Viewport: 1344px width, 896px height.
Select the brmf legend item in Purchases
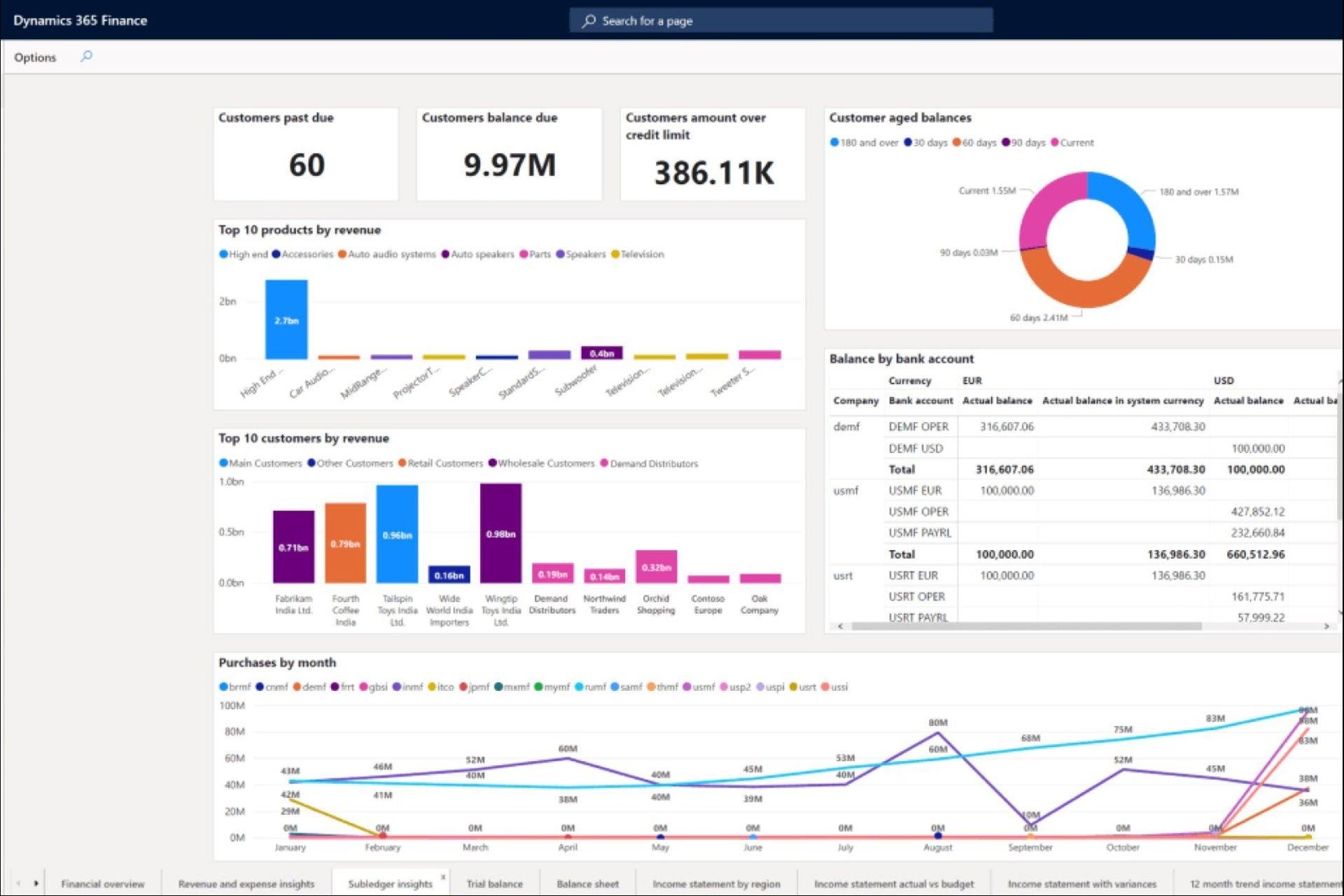tap(234, 687)
